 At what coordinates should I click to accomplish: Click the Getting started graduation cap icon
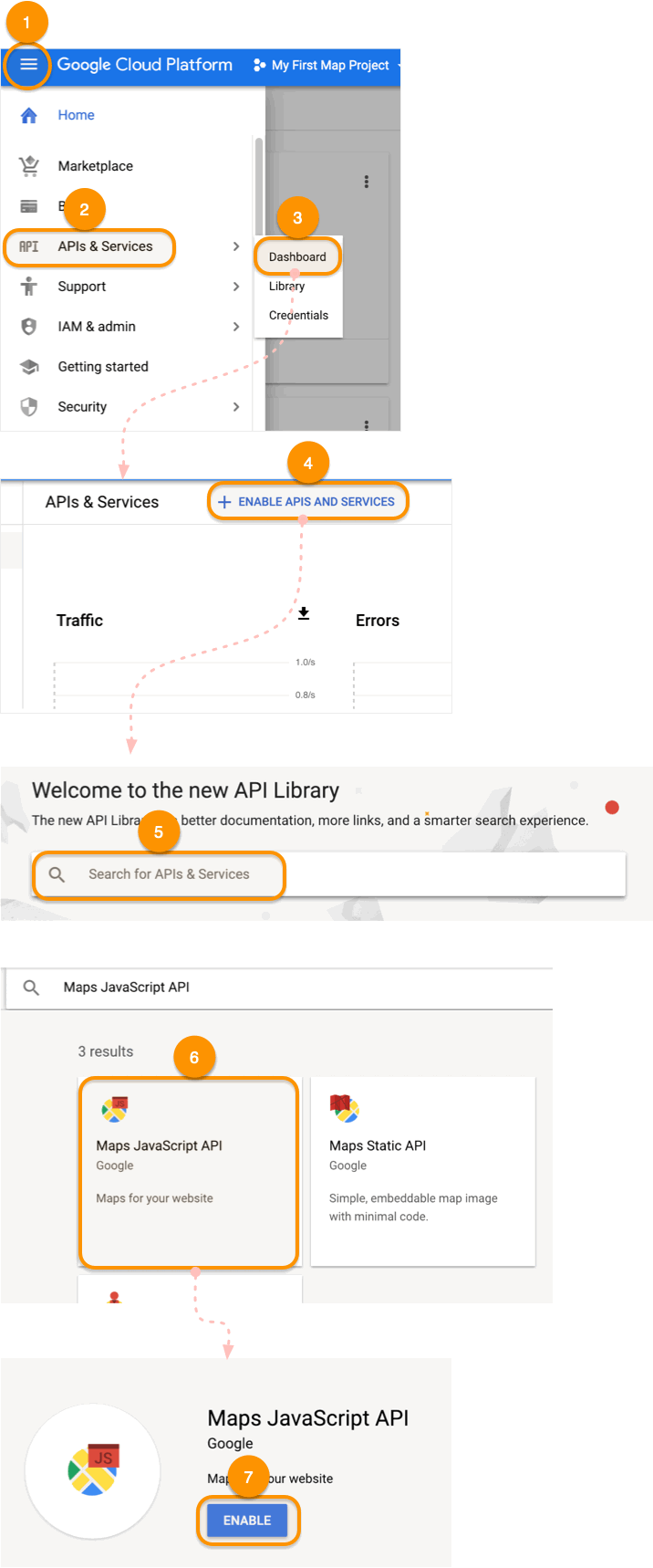pos(29,367)
